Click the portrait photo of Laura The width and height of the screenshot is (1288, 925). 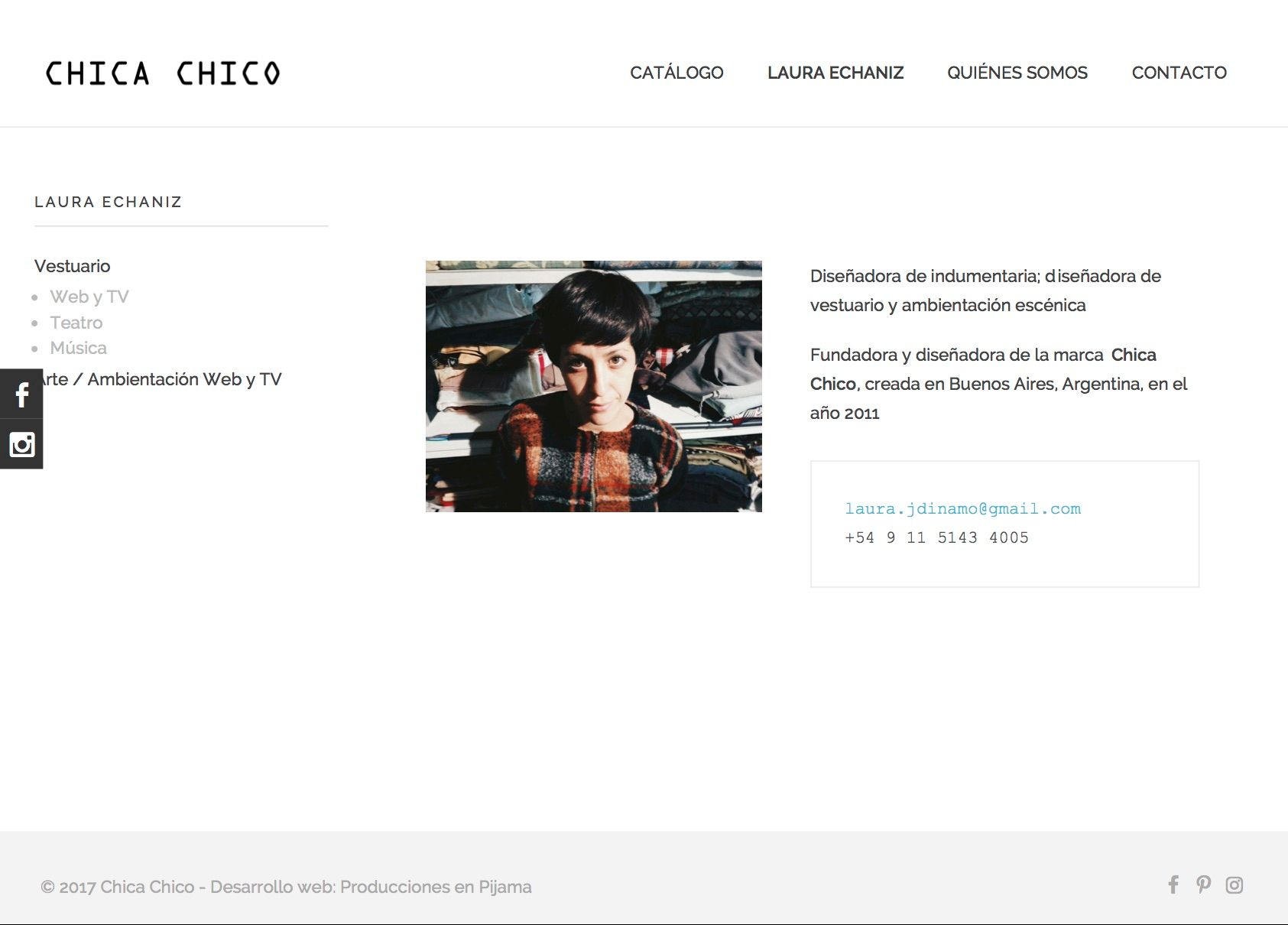tap(594, 386)
